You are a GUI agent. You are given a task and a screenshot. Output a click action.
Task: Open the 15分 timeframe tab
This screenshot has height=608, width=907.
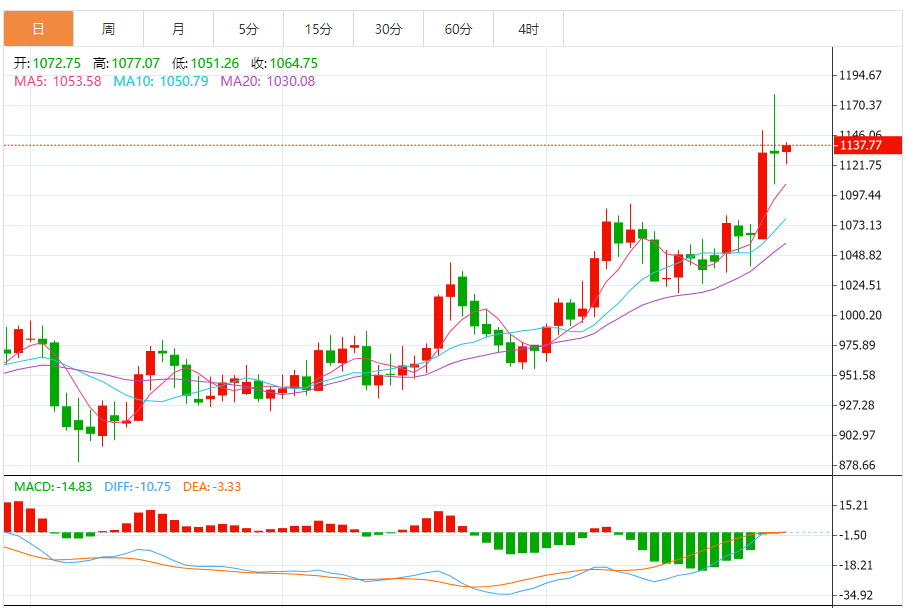click(319, 28)
